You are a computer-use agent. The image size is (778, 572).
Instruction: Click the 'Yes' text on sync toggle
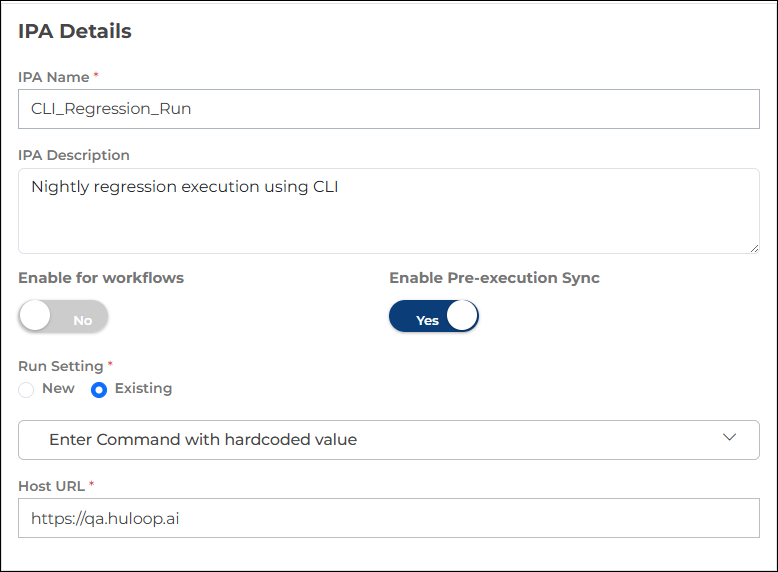(x=427, y=320)
